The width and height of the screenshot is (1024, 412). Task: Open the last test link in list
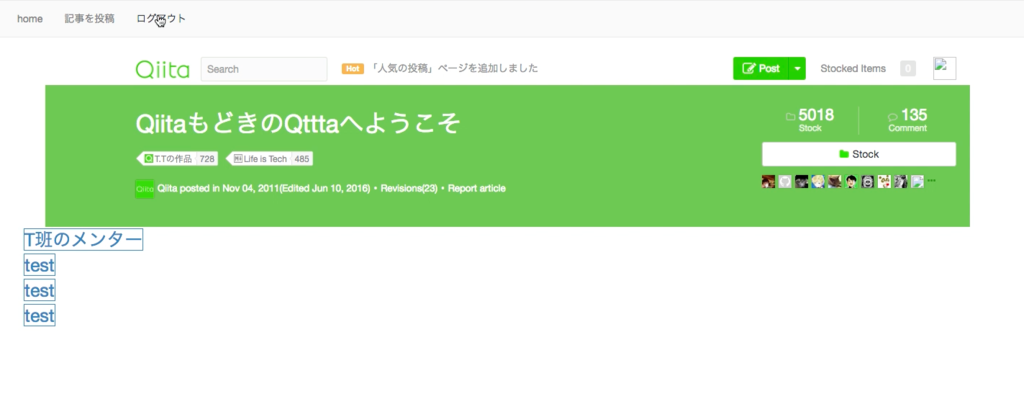[39, 315]
